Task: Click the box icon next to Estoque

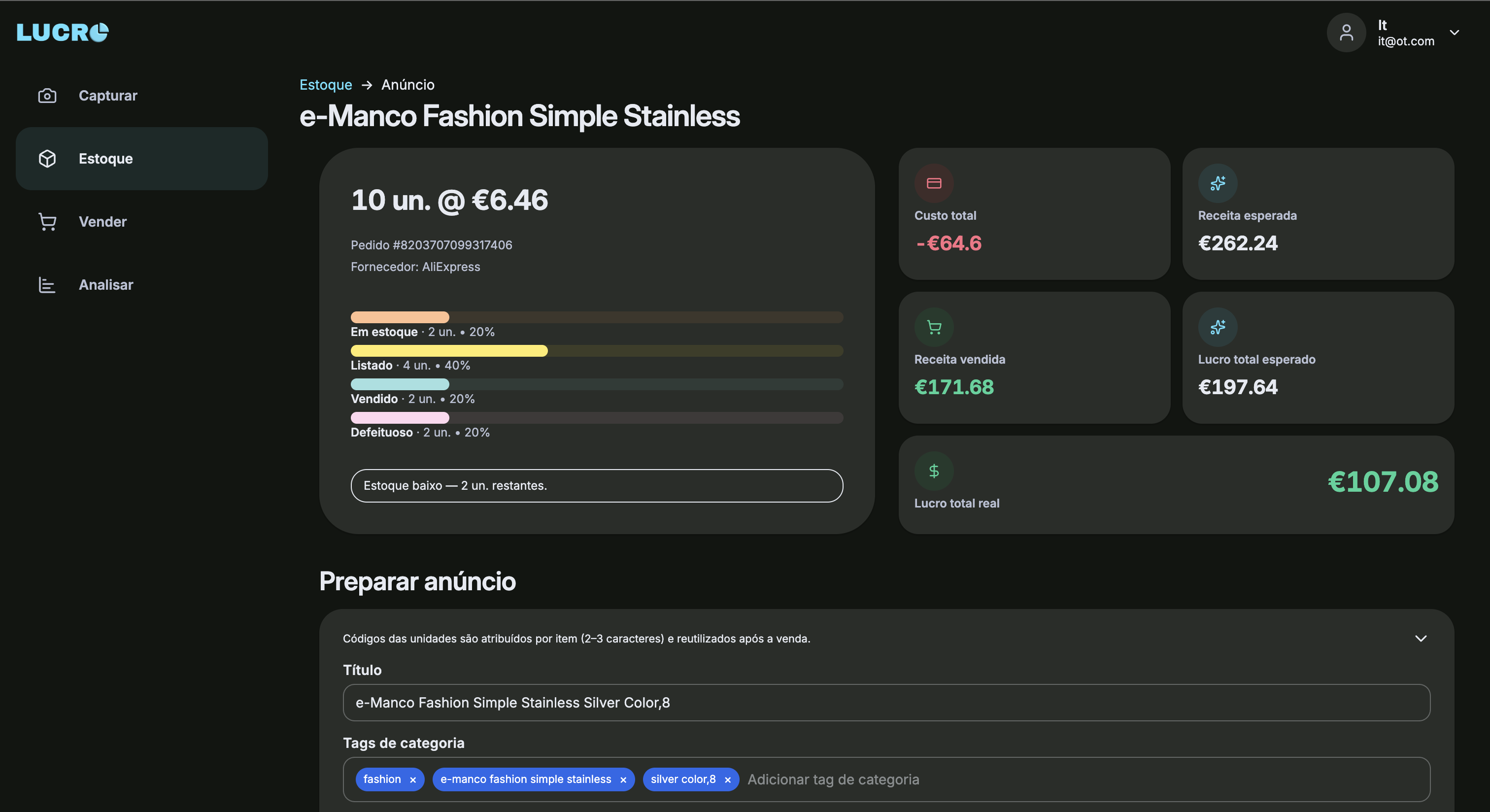Action: 47,159
